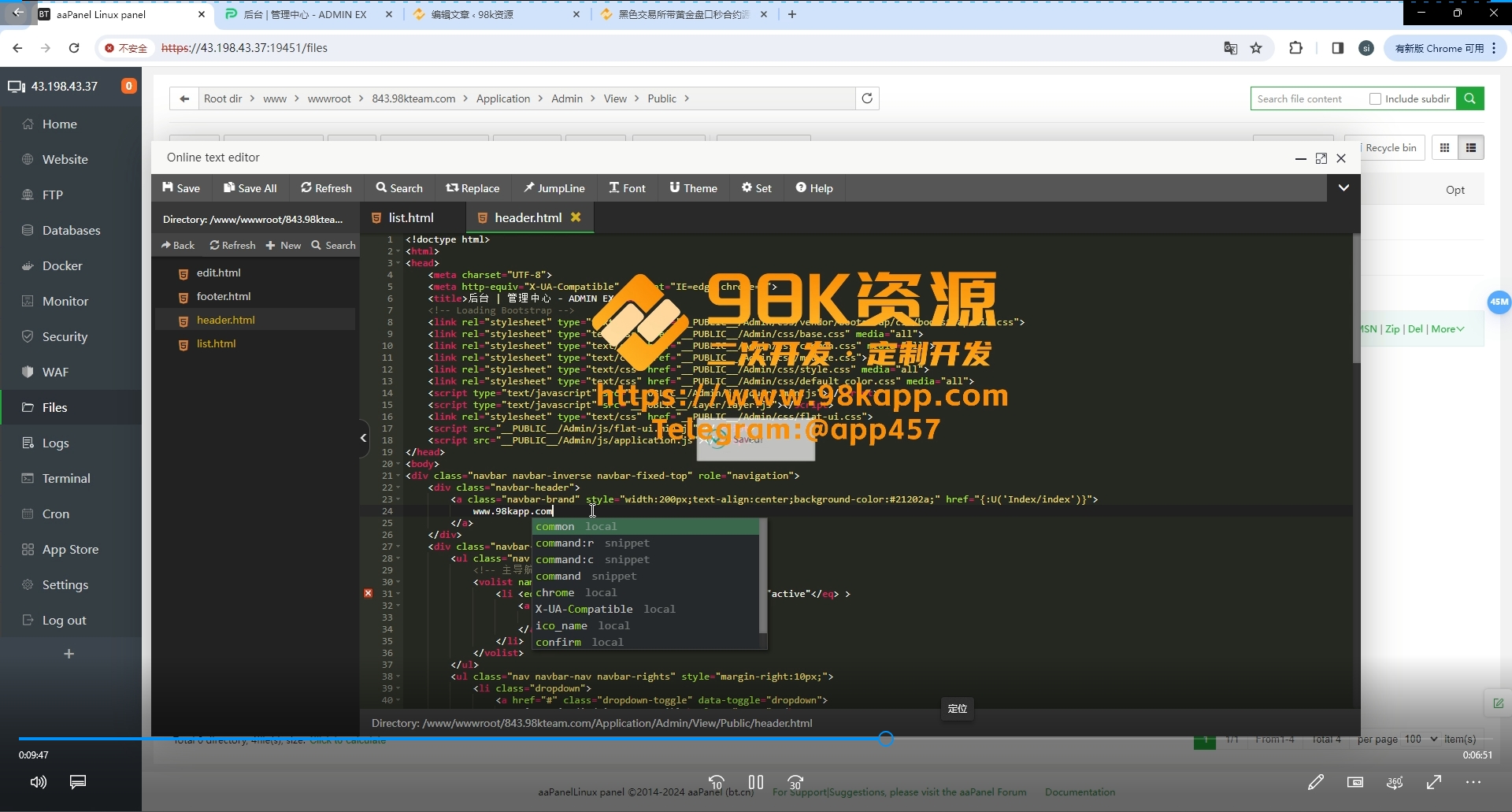Open Search in editor toolbar
Image resolution: width=1512 pixels, height=812 pixels.
pos(399,187)
